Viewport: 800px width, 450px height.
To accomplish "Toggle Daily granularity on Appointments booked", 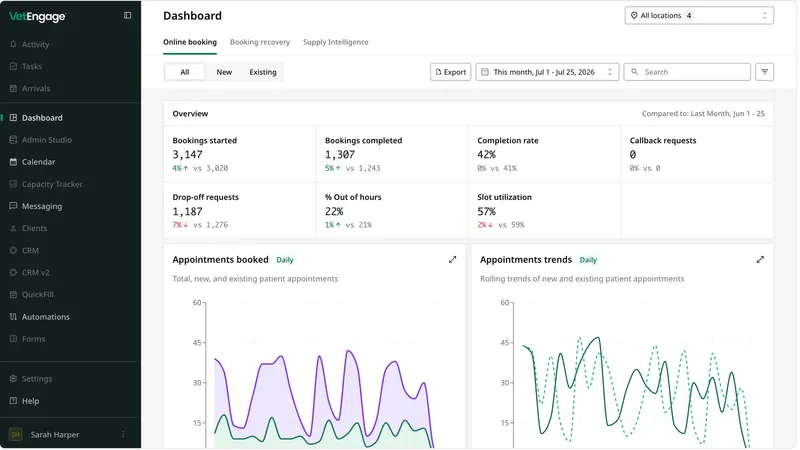I will pyautogui.click(x=285, y=260).
